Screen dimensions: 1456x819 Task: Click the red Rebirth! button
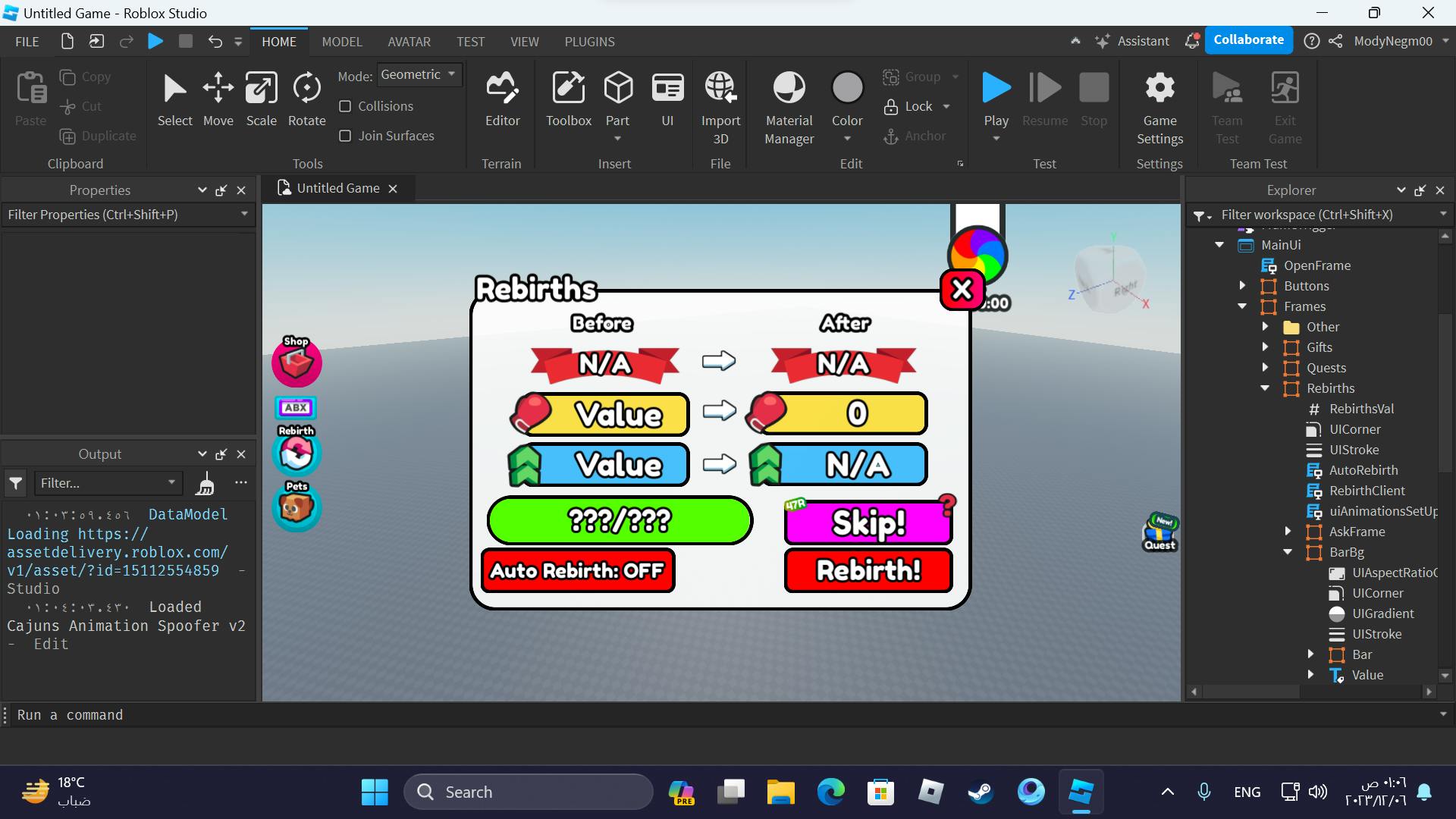pos(868,570)
